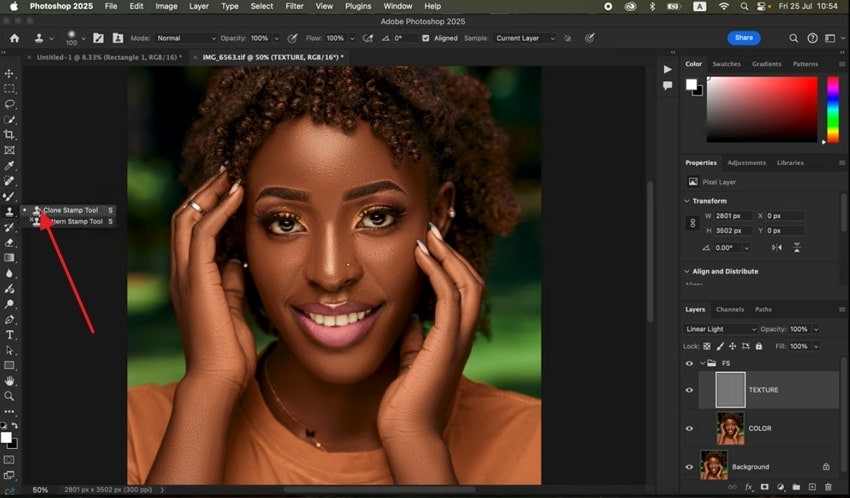850x498 pixels.
Task: Click the Home icon in options bar
Action: (x=15, y=38)
